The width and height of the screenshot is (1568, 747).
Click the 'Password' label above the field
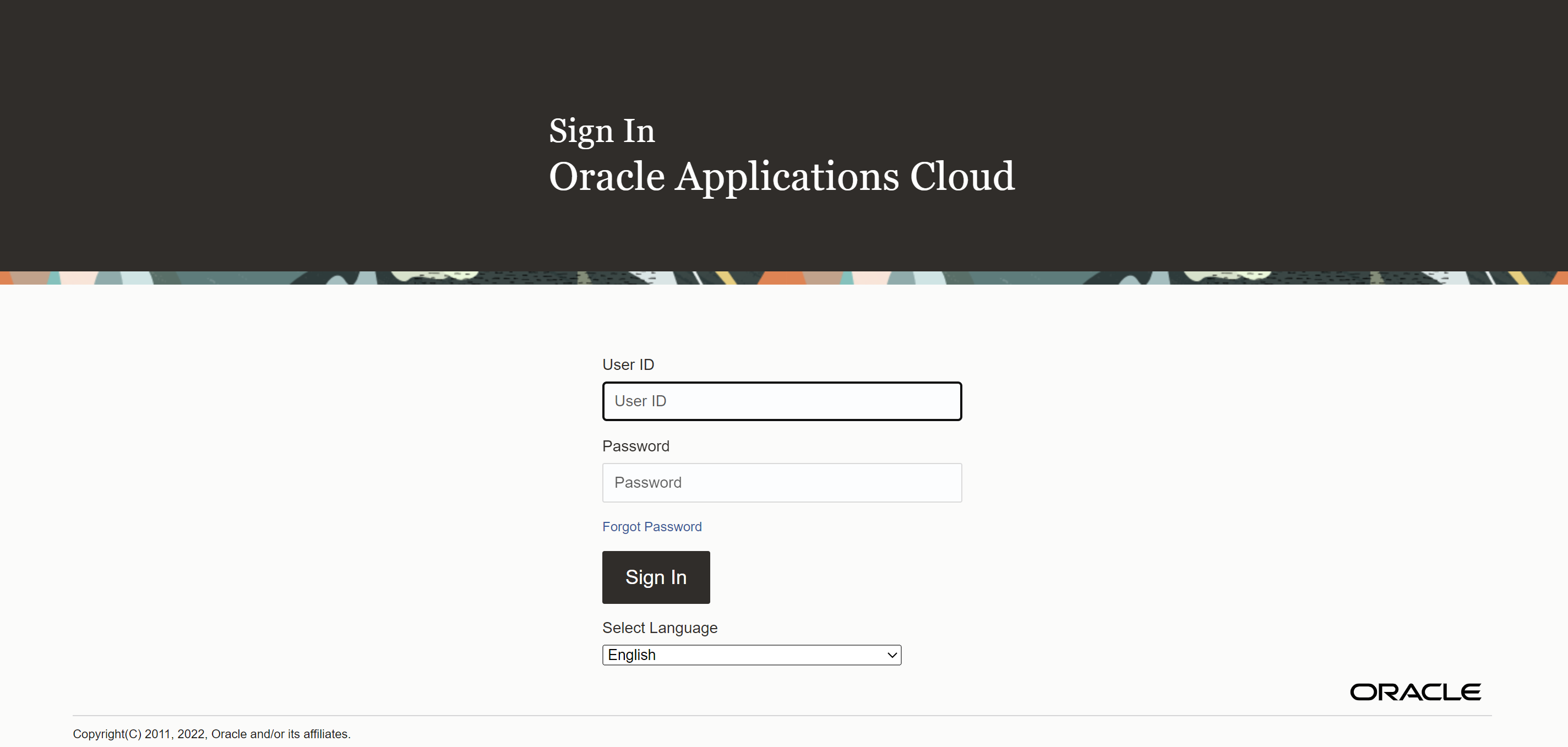[x=635, y=446]
